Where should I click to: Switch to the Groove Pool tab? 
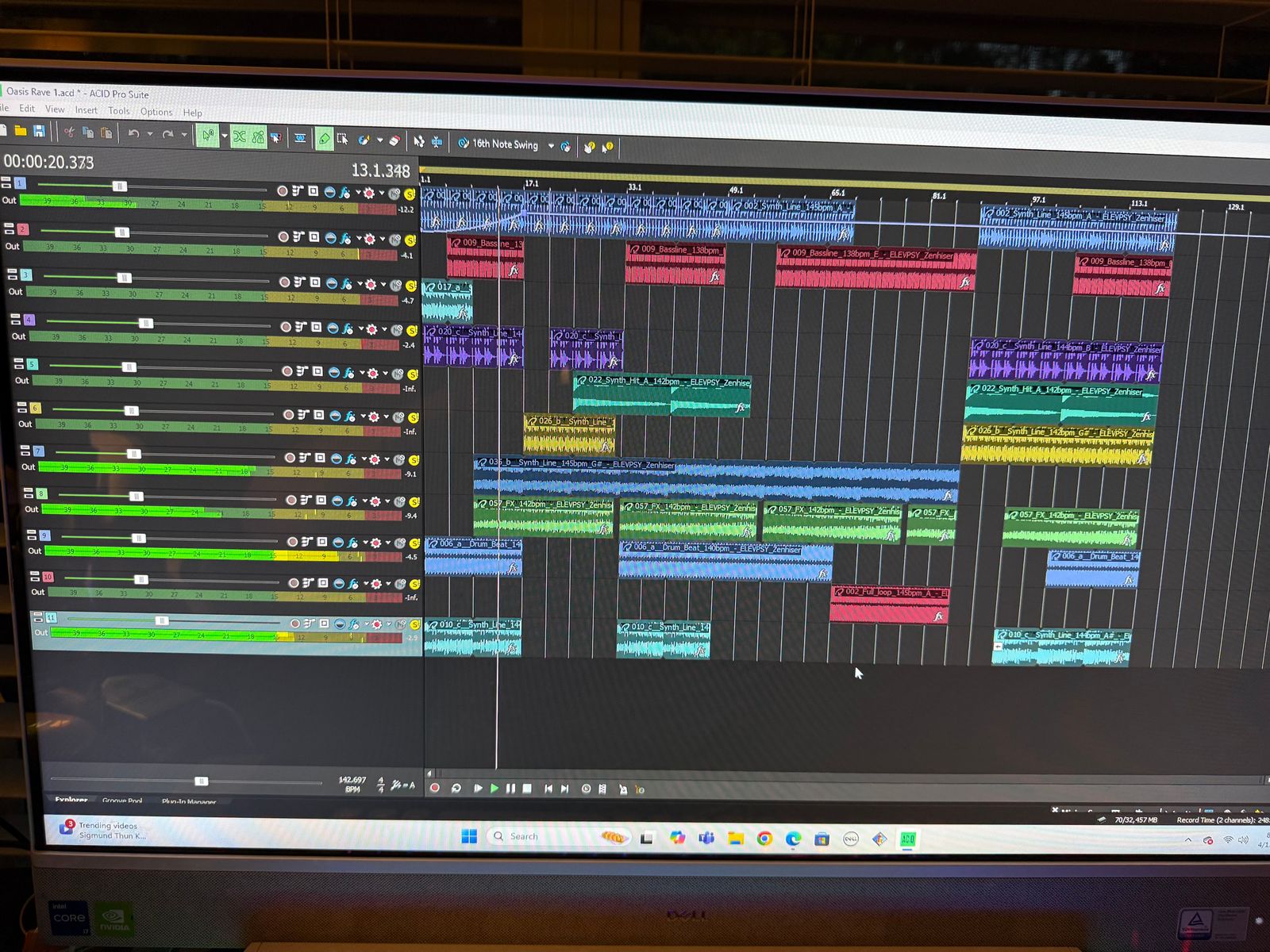[122, 800]
